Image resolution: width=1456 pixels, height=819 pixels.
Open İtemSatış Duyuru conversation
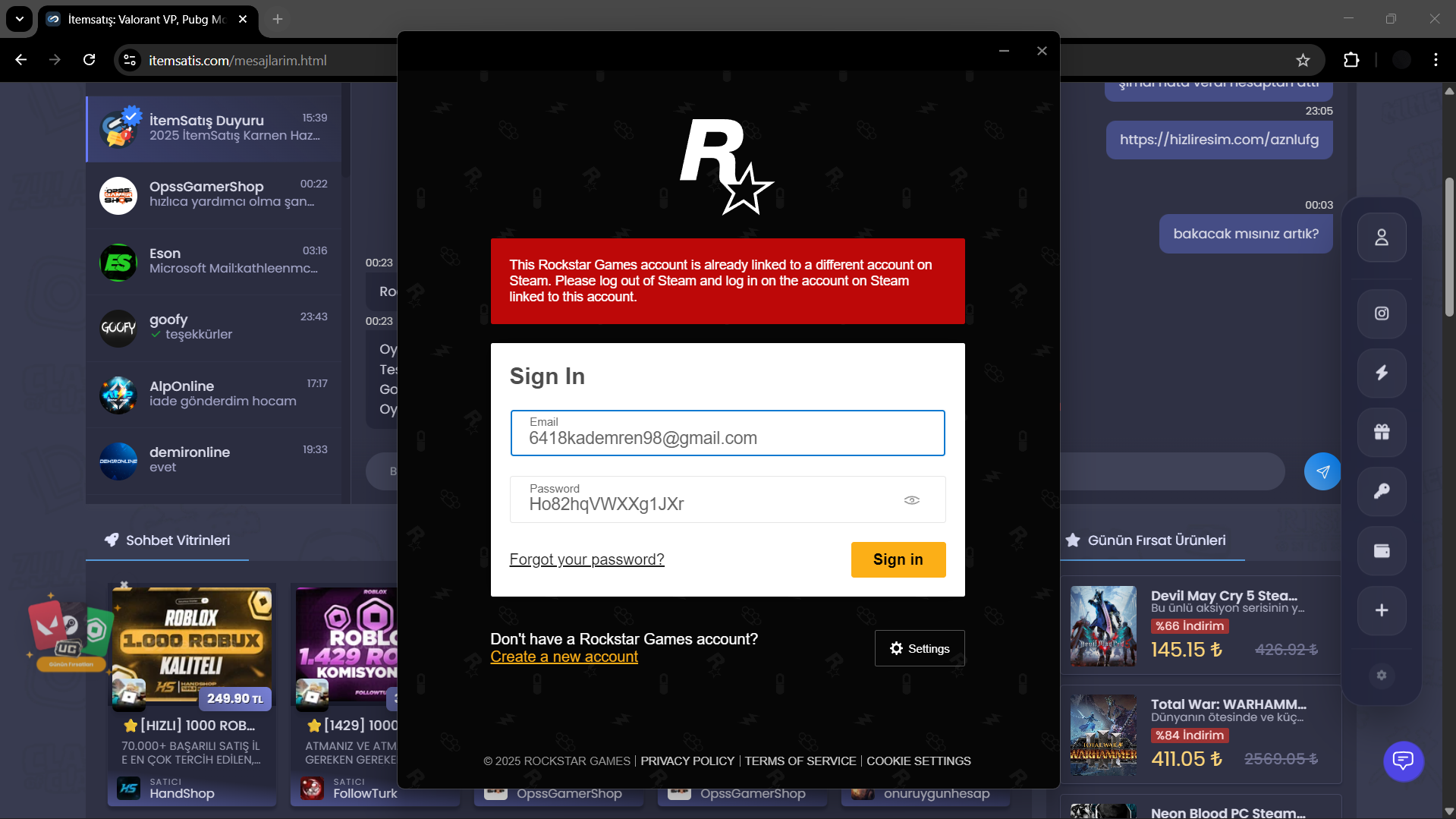pyautogui.click(x=214, y=128)
